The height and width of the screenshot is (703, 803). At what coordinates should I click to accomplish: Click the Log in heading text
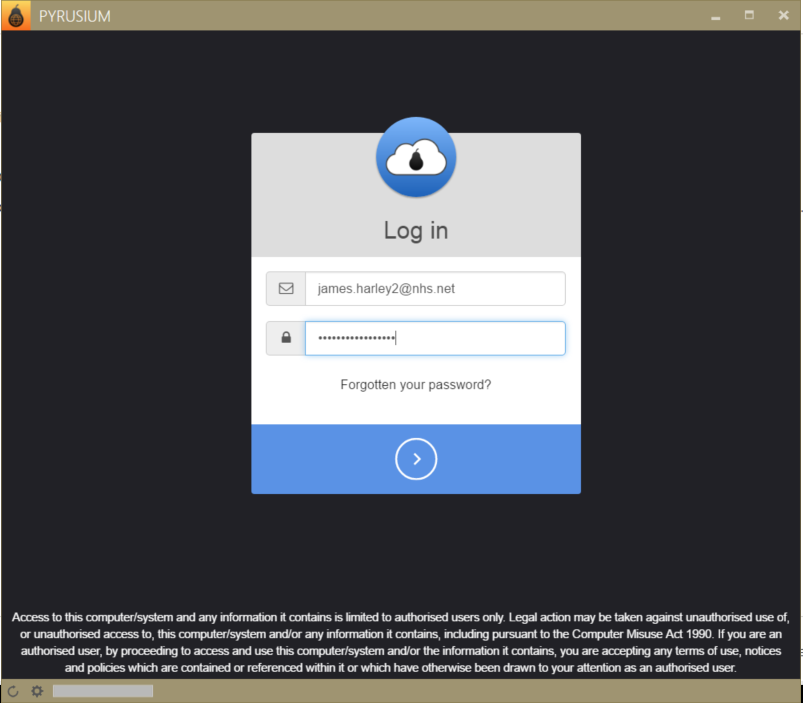pos(416,230)
